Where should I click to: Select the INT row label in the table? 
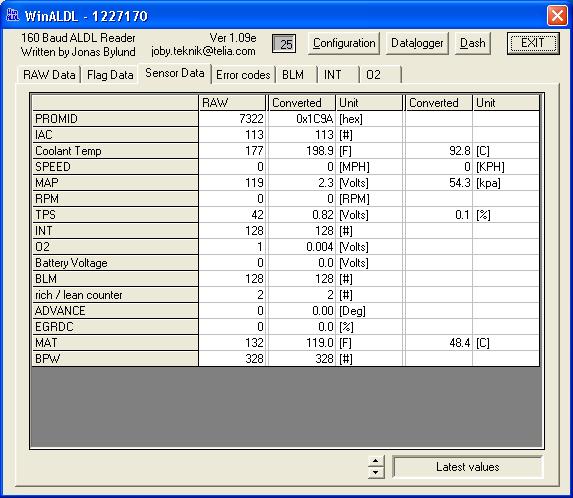click(115, 231)
